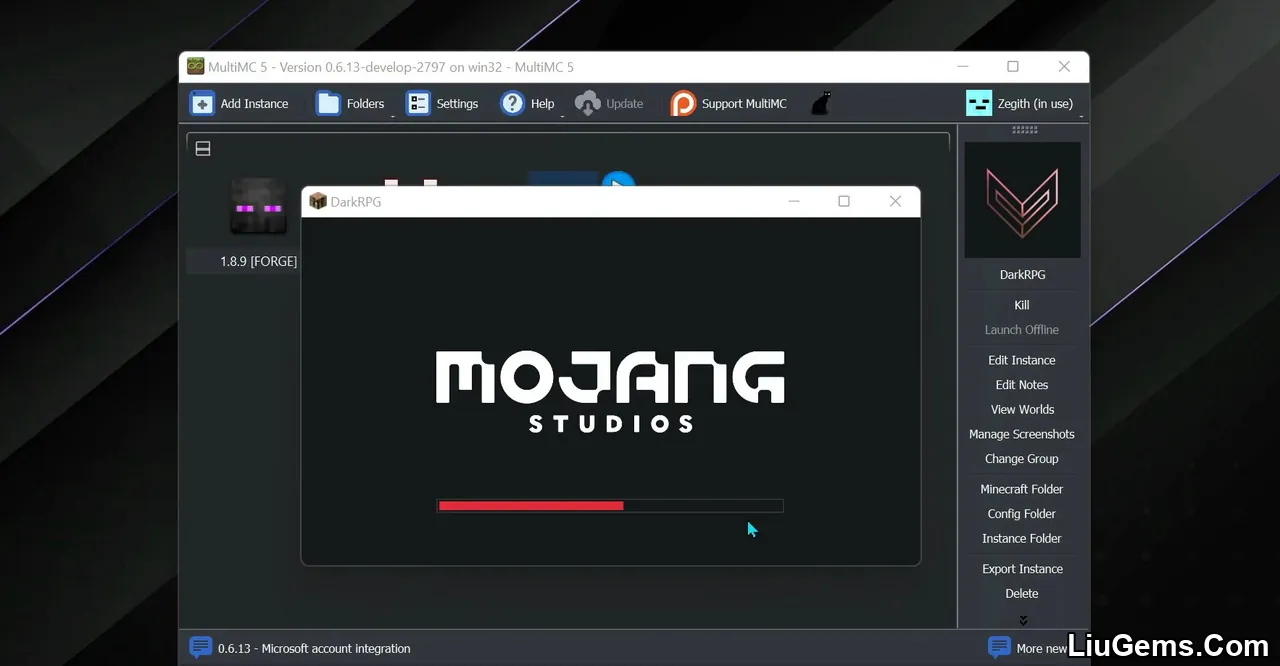Click the Mojang Studios logo

pos(610,391)
